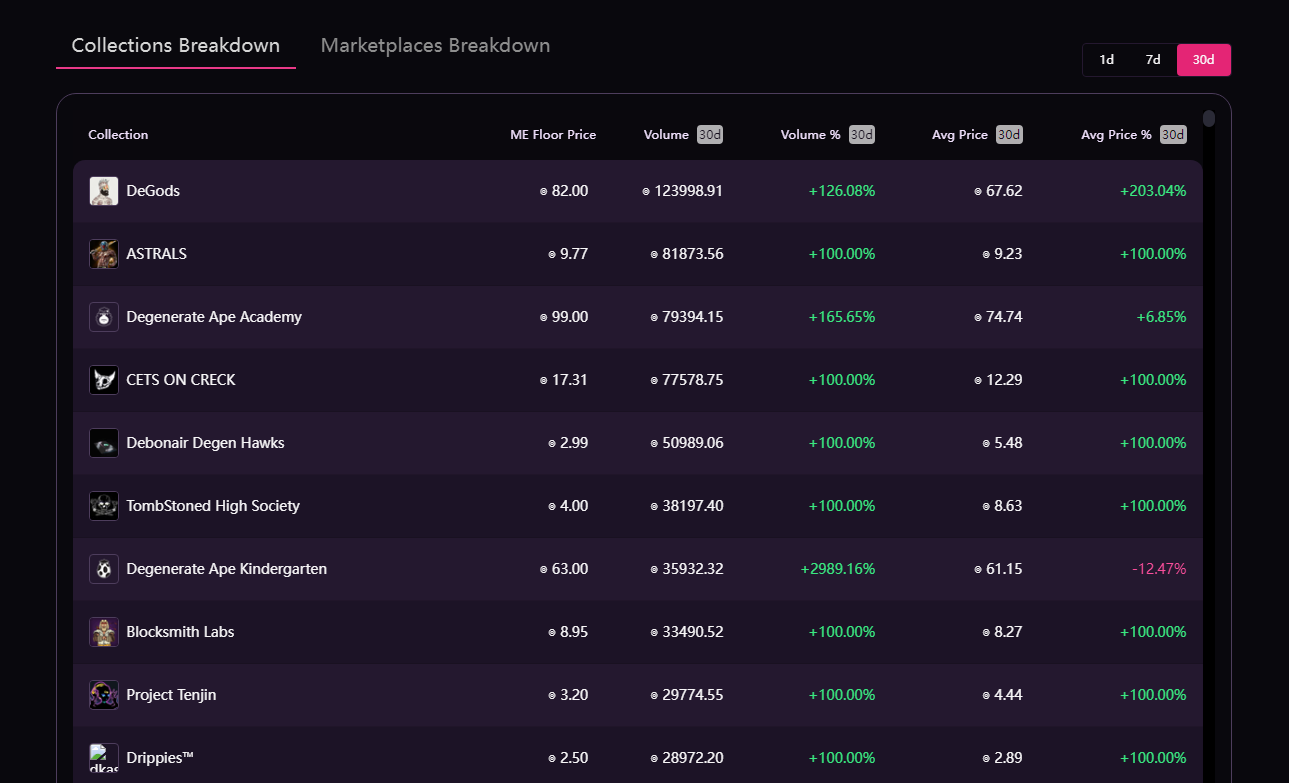Open the DeGods collection name
The width and height of the screenshot is (1289, 783).
153,191
